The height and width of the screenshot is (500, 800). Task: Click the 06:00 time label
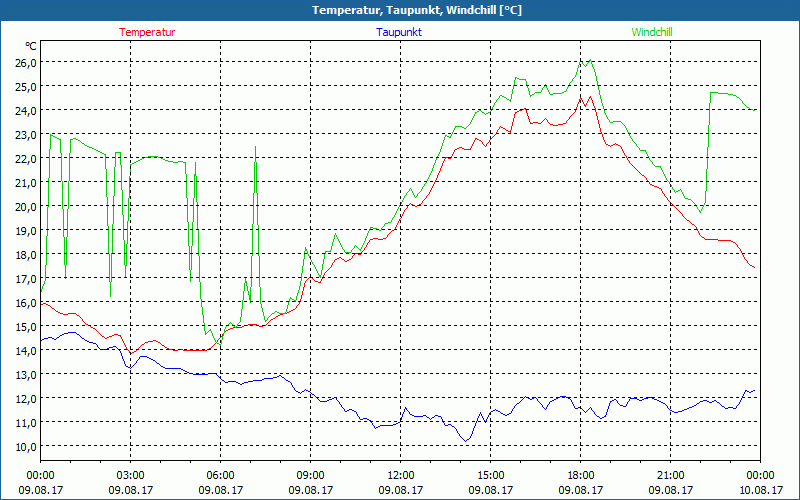pos(220,476)
